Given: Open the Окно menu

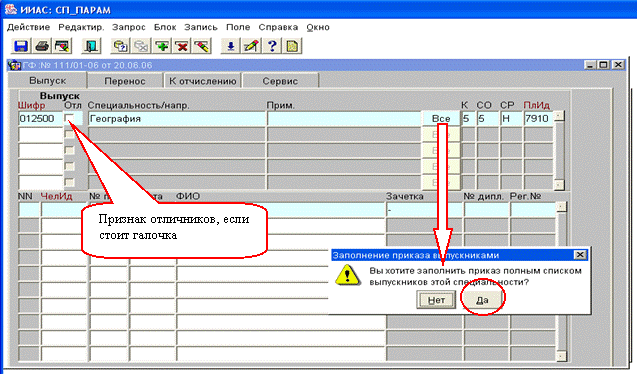Looking at the screenshot, I should pyautogui.click(x=318, y=27).
